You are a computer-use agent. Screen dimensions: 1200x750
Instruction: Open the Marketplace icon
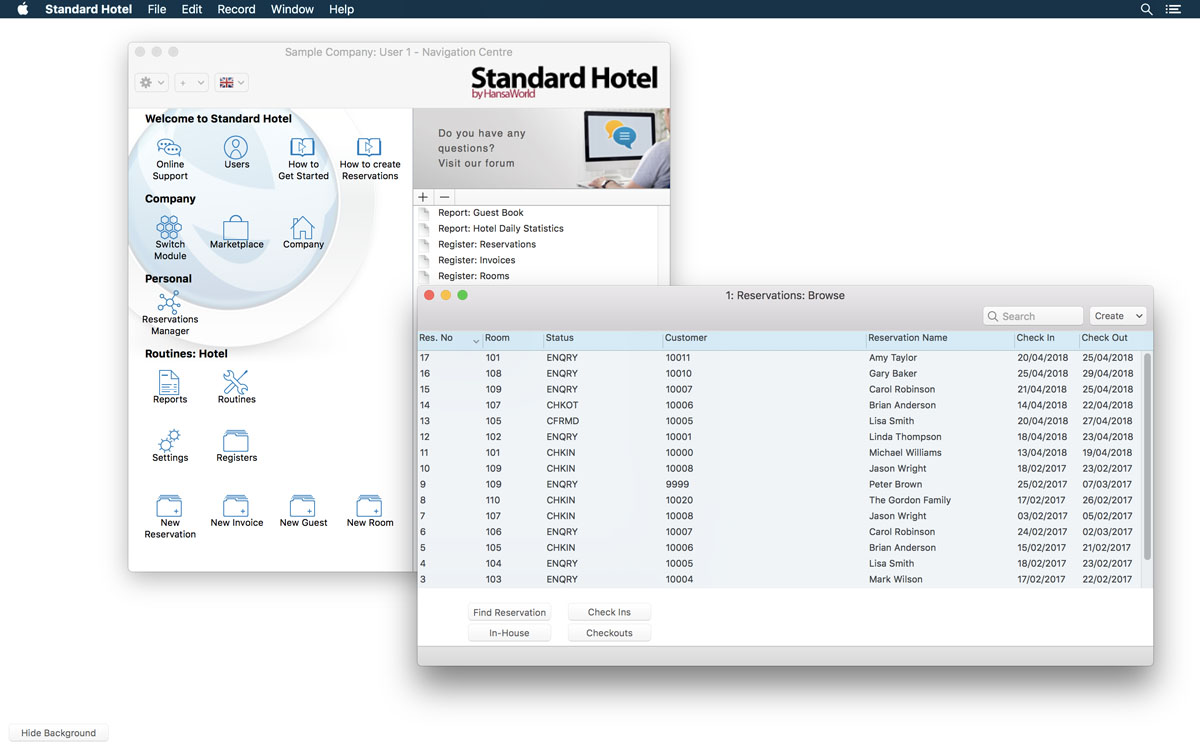[237, 229]
